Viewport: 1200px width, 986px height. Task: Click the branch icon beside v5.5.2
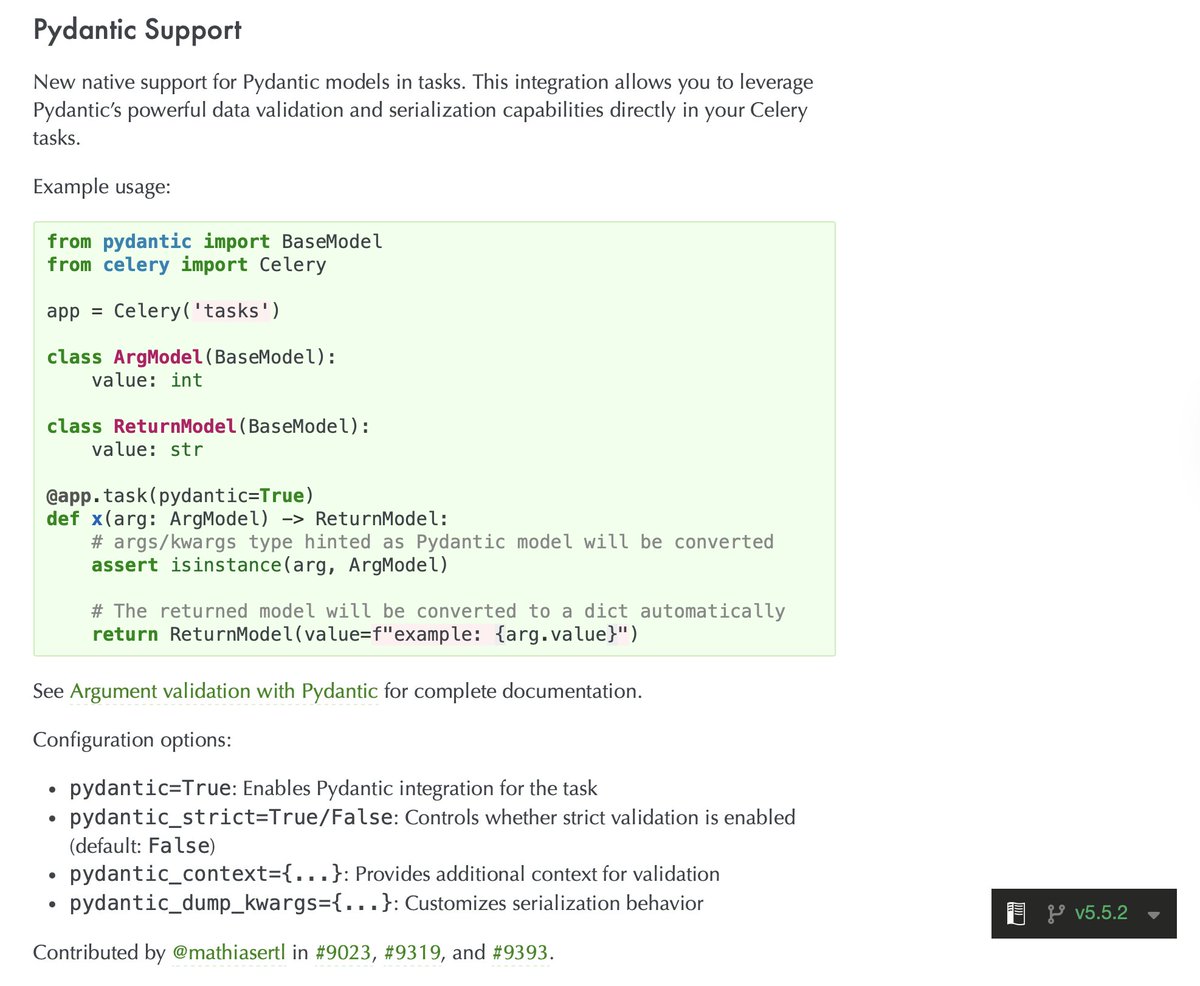point(1054,913)
